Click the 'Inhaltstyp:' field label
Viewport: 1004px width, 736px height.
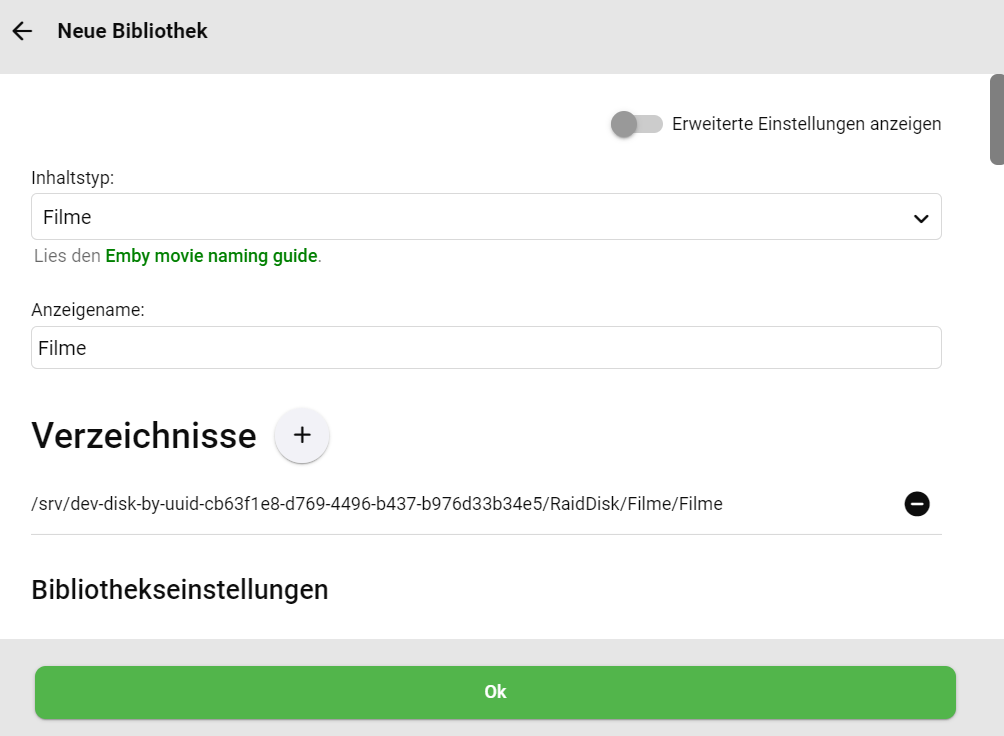click(x=72, y=178)
